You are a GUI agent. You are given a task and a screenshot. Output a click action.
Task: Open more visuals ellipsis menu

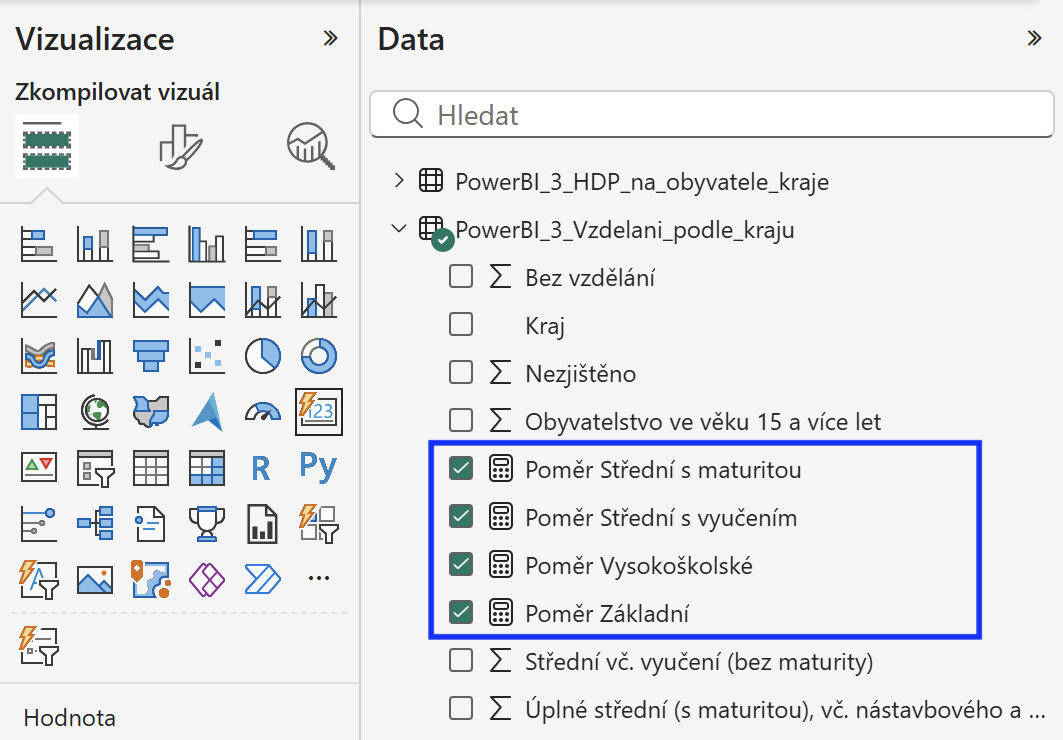(319, 578)
